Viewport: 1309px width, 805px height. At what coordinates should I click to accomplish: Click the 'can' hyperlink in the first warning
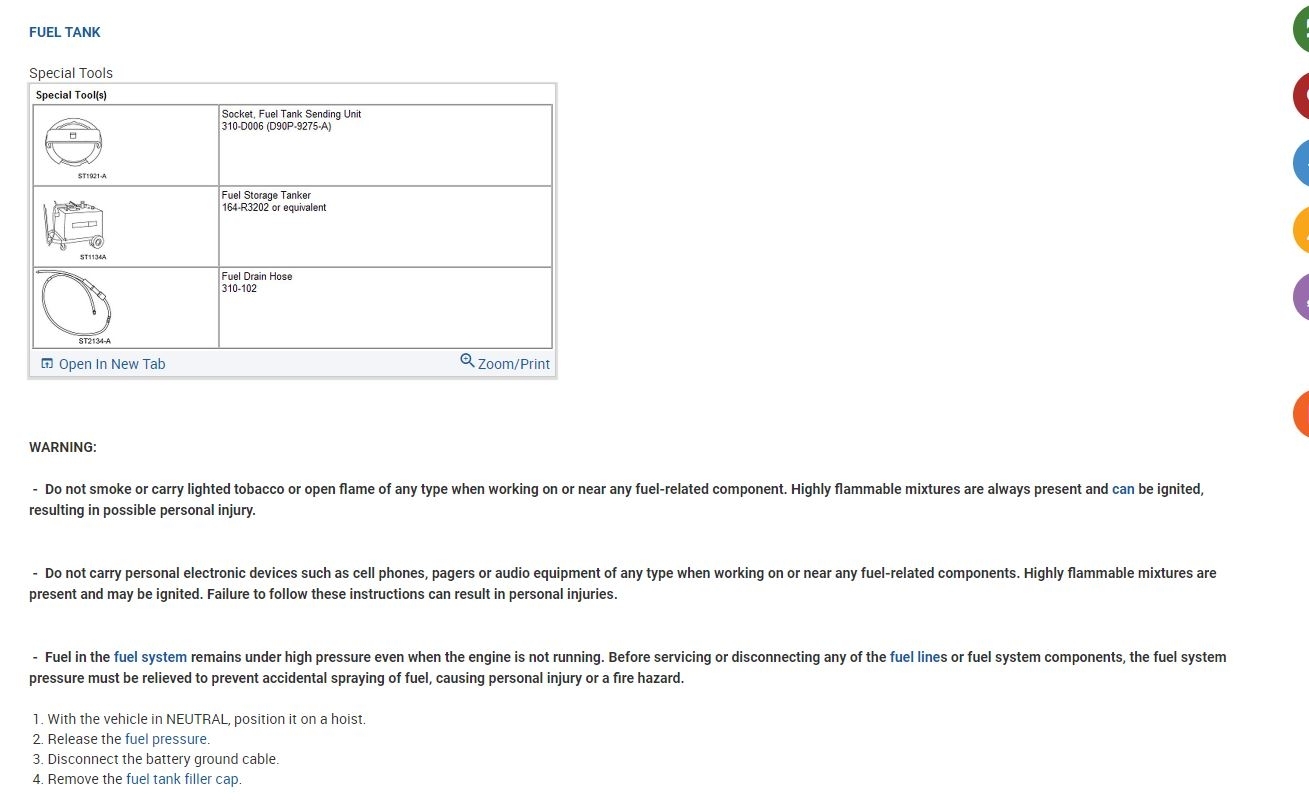tap(1123, 489)
